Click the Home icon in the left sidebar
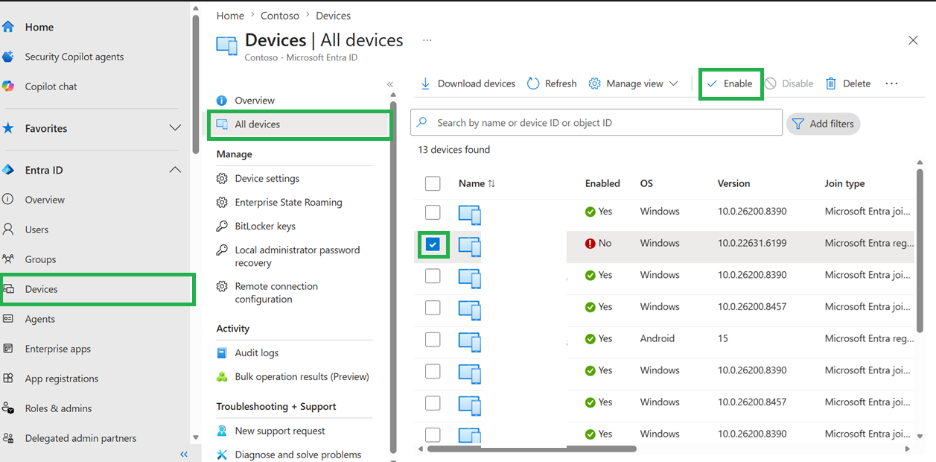Viewport: 936px width, 462px height. click(x=8, y=27)
